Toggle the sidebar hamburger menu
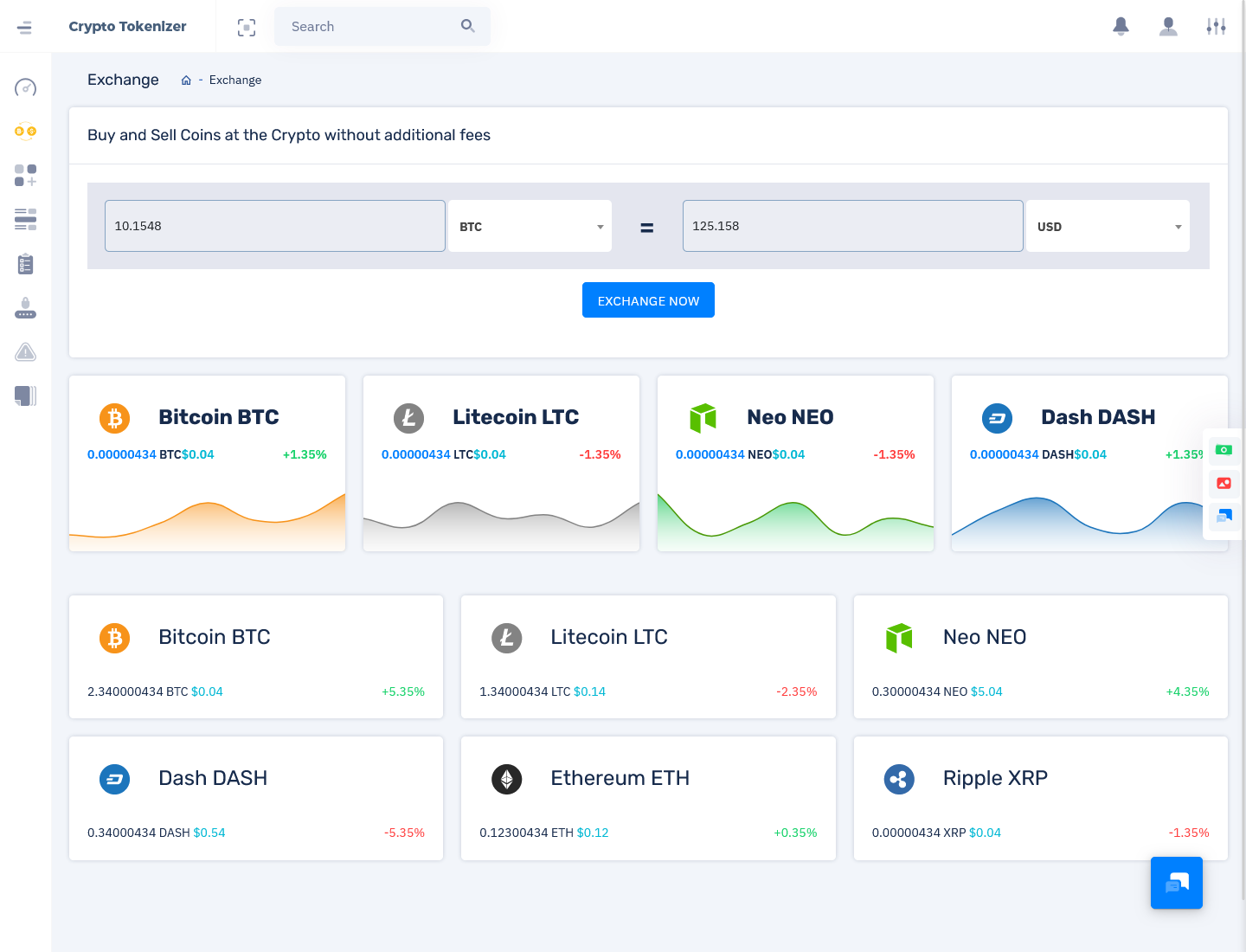Screen dimensions: 1246x952 24,27
